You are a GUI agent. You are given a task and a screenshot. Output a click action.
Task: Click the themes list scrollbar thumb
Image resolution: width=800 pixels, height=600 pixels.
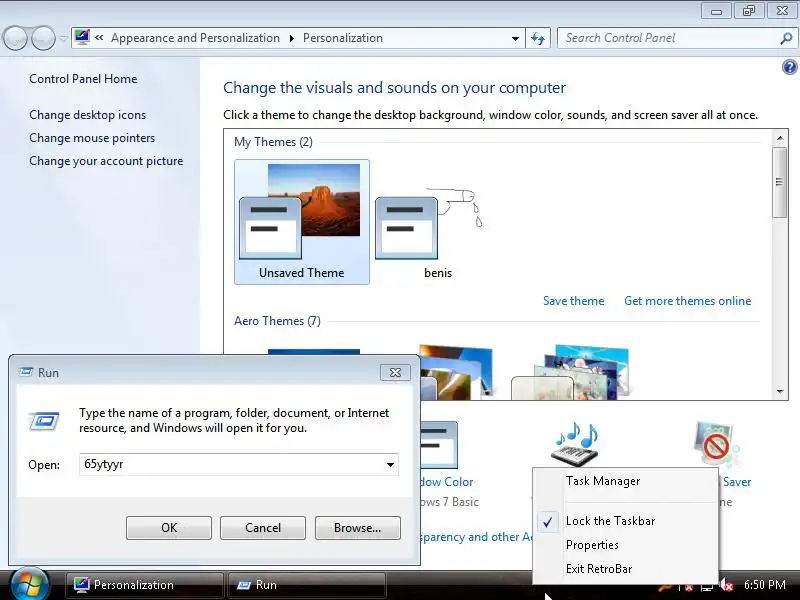(780, 182)
